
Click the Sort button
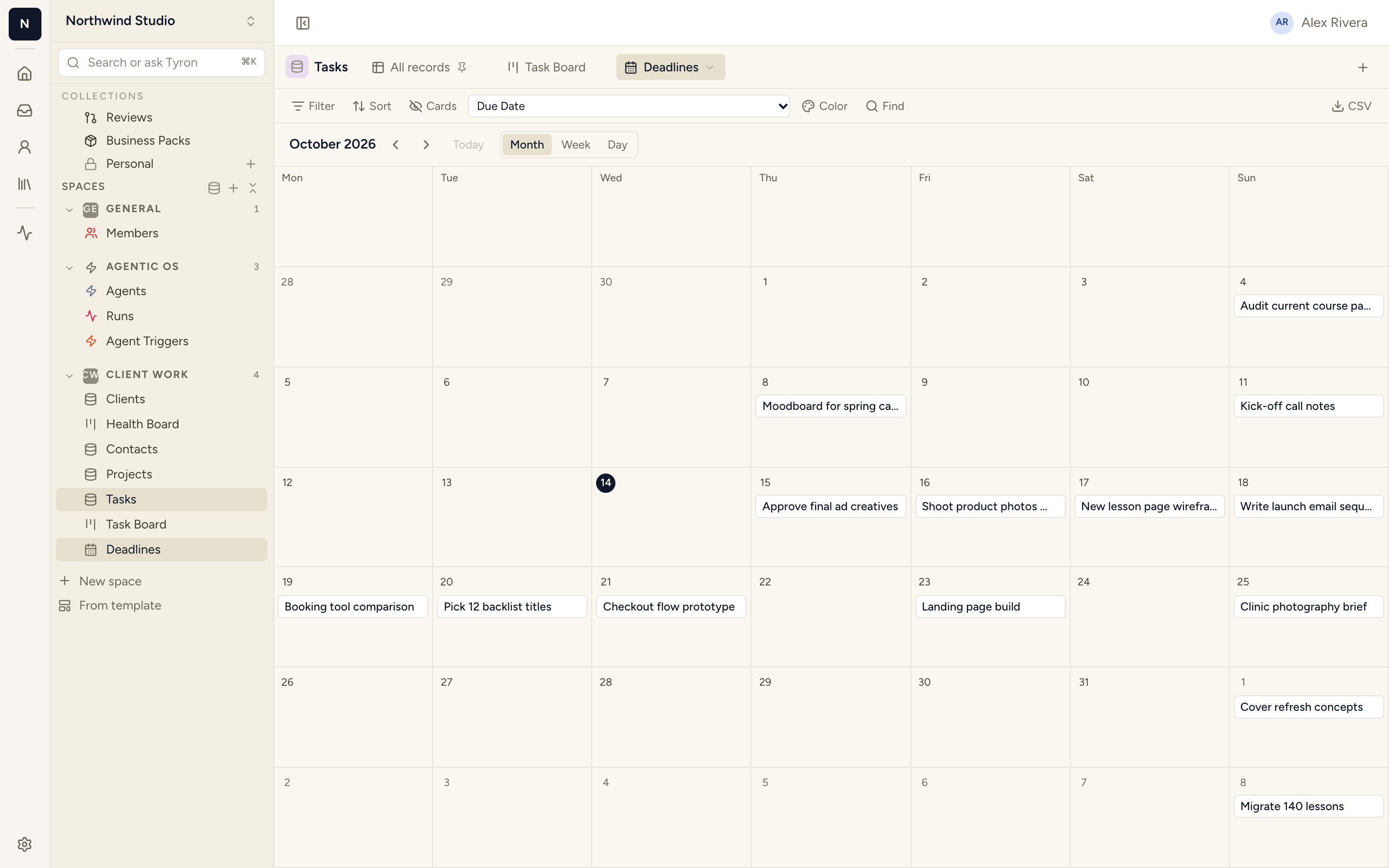(372, 106)
